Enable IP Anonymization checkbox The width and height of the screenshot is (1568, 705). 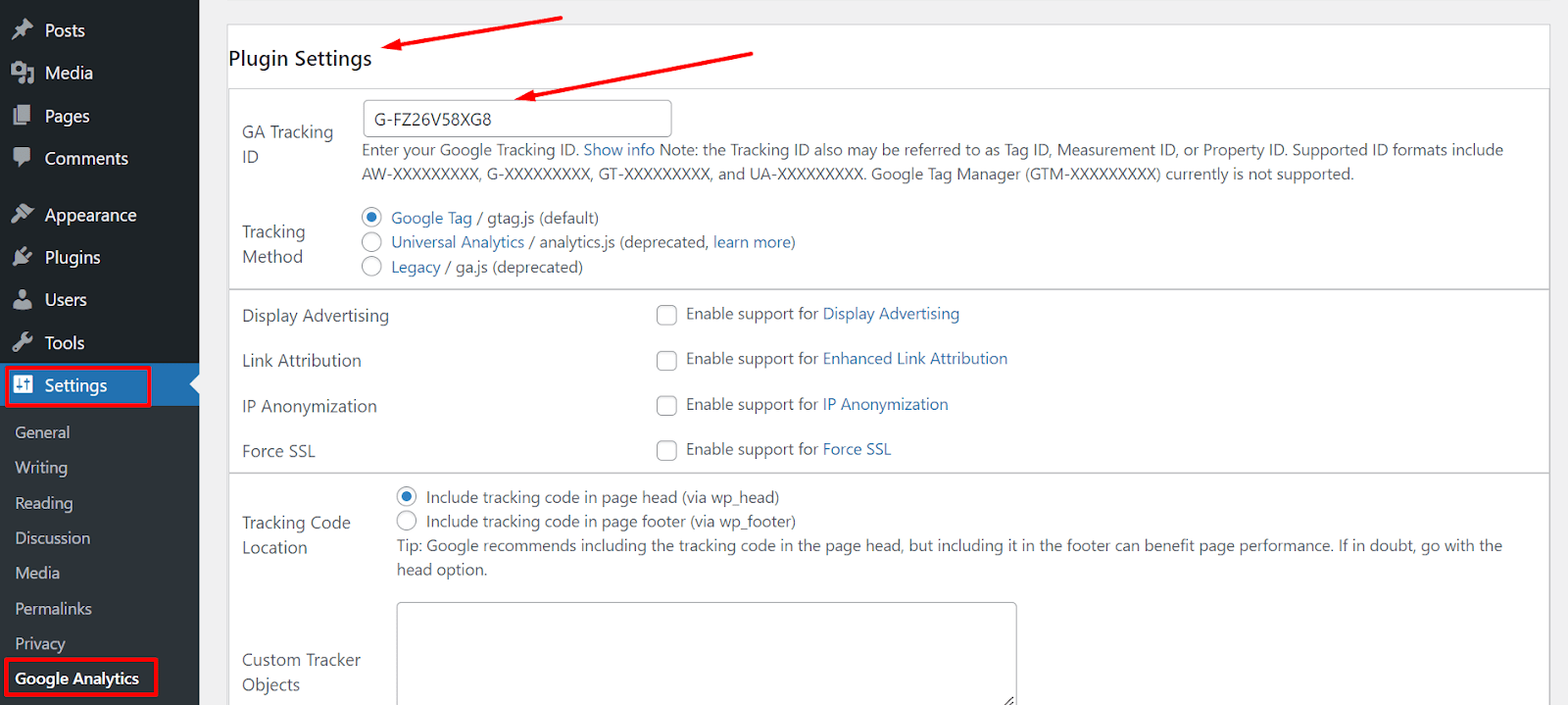666,405
